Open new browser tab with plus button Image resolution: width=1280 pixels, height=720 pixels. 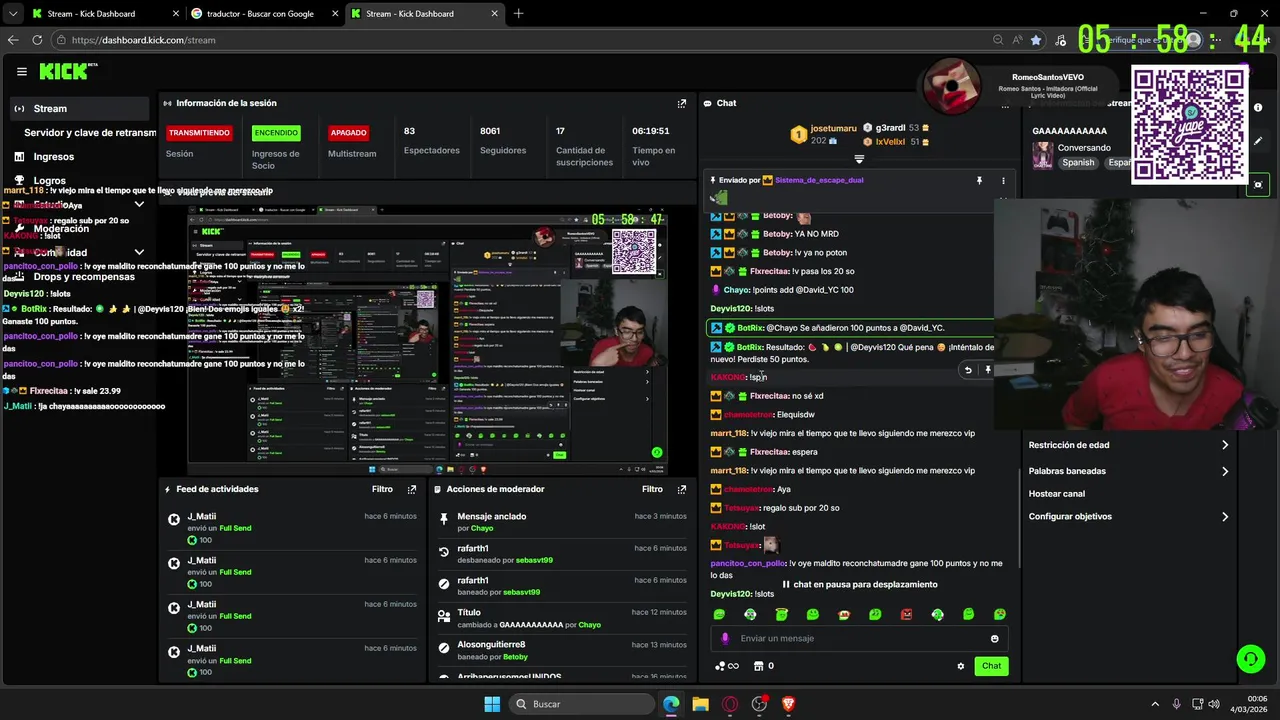518,14
